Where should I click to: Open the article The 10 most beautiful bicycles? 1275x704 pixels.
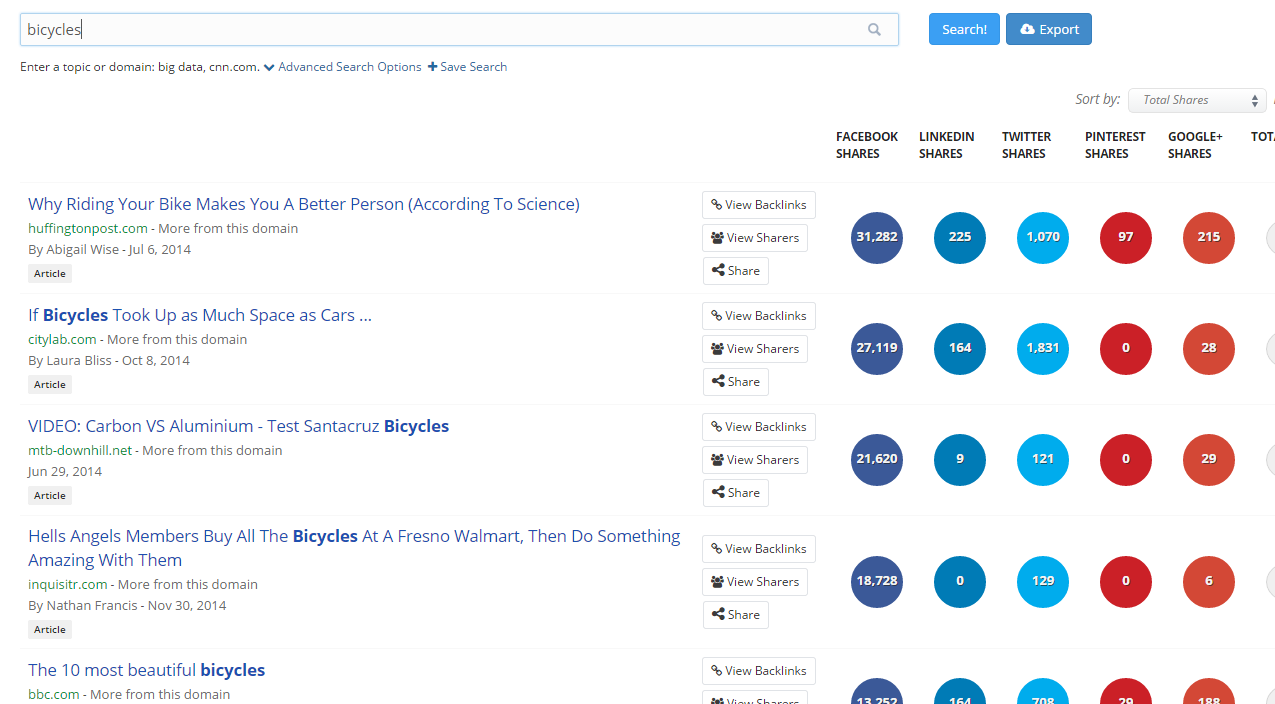146,670
